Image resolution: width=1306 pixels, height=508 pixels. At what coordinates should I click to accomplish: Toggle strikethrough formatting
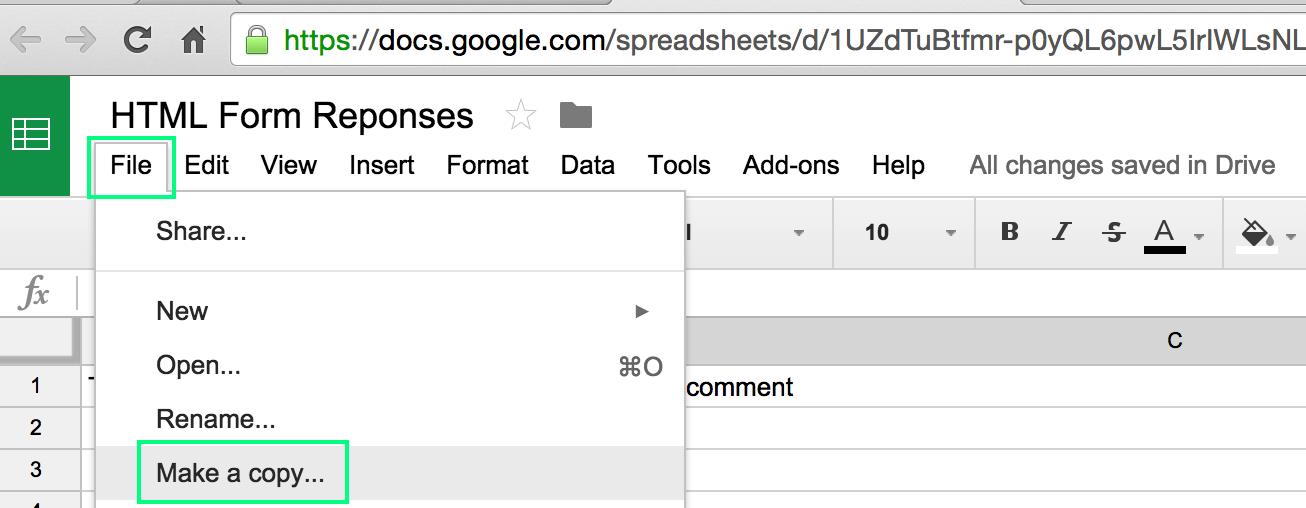tap(1113, 232)
